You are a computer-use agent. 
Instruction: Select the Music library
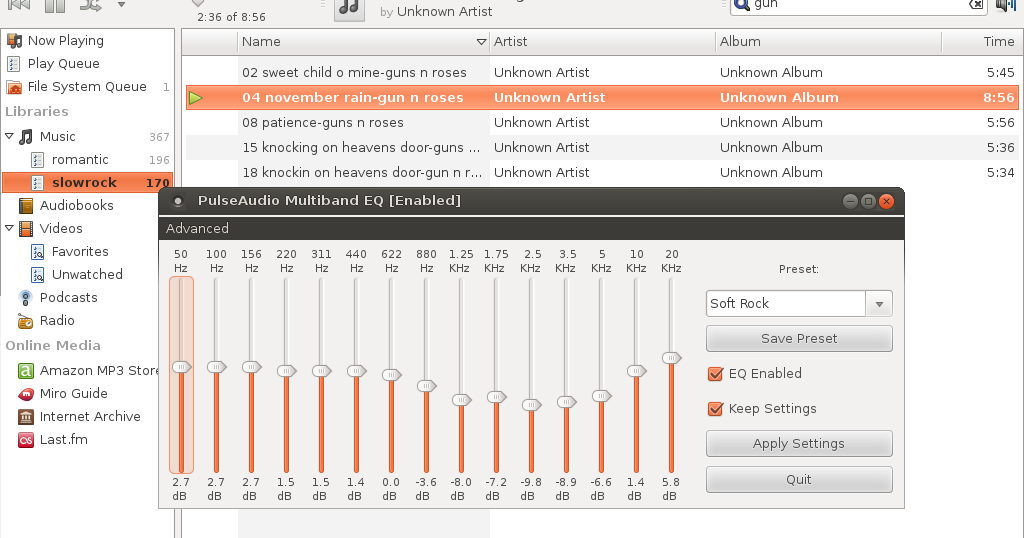click(57, 136)
